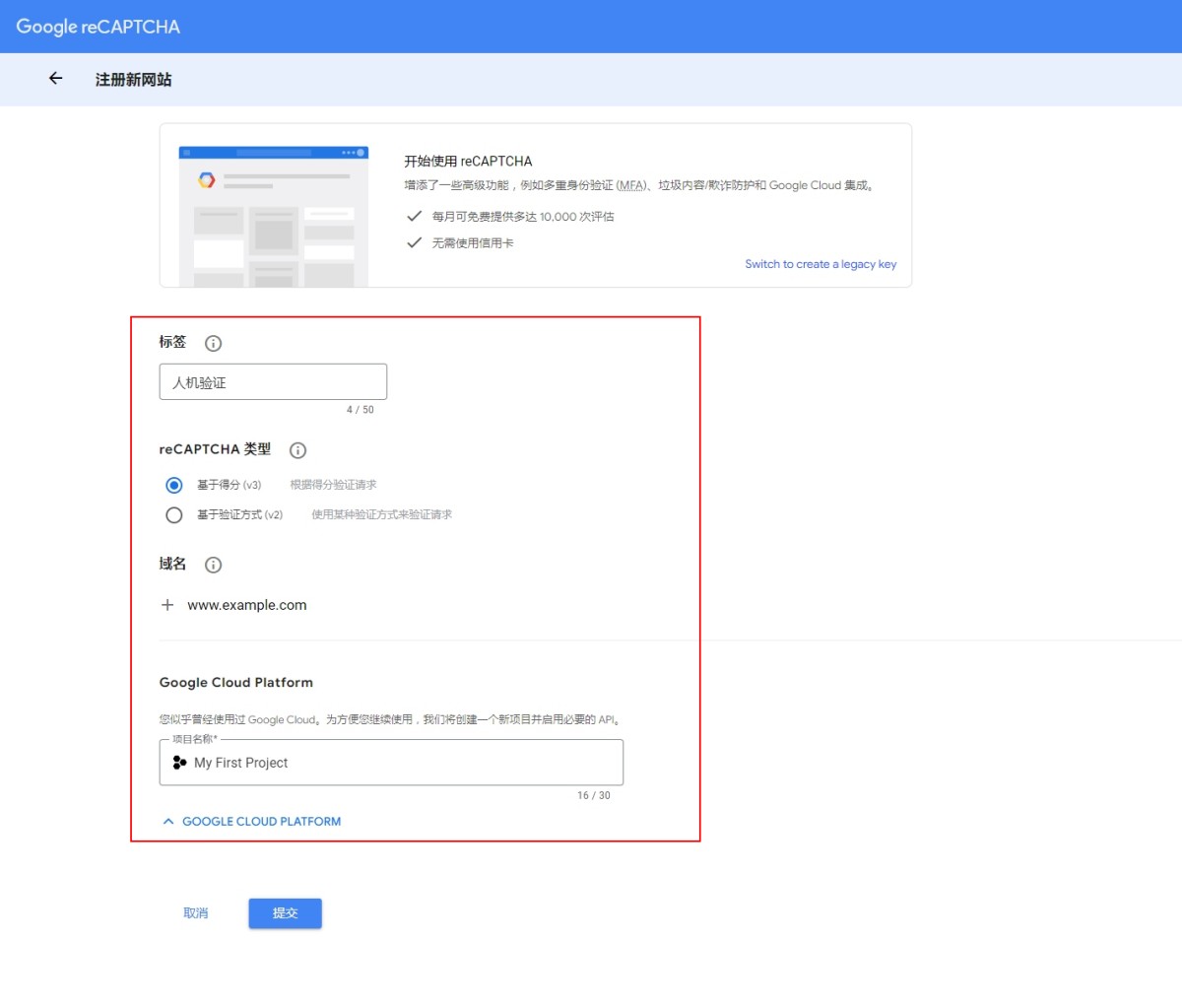Collapse the GOOGLE CLOUD PLATFORM section
This screenshot has height=1008, width=1182.
[x=251, y=821]
